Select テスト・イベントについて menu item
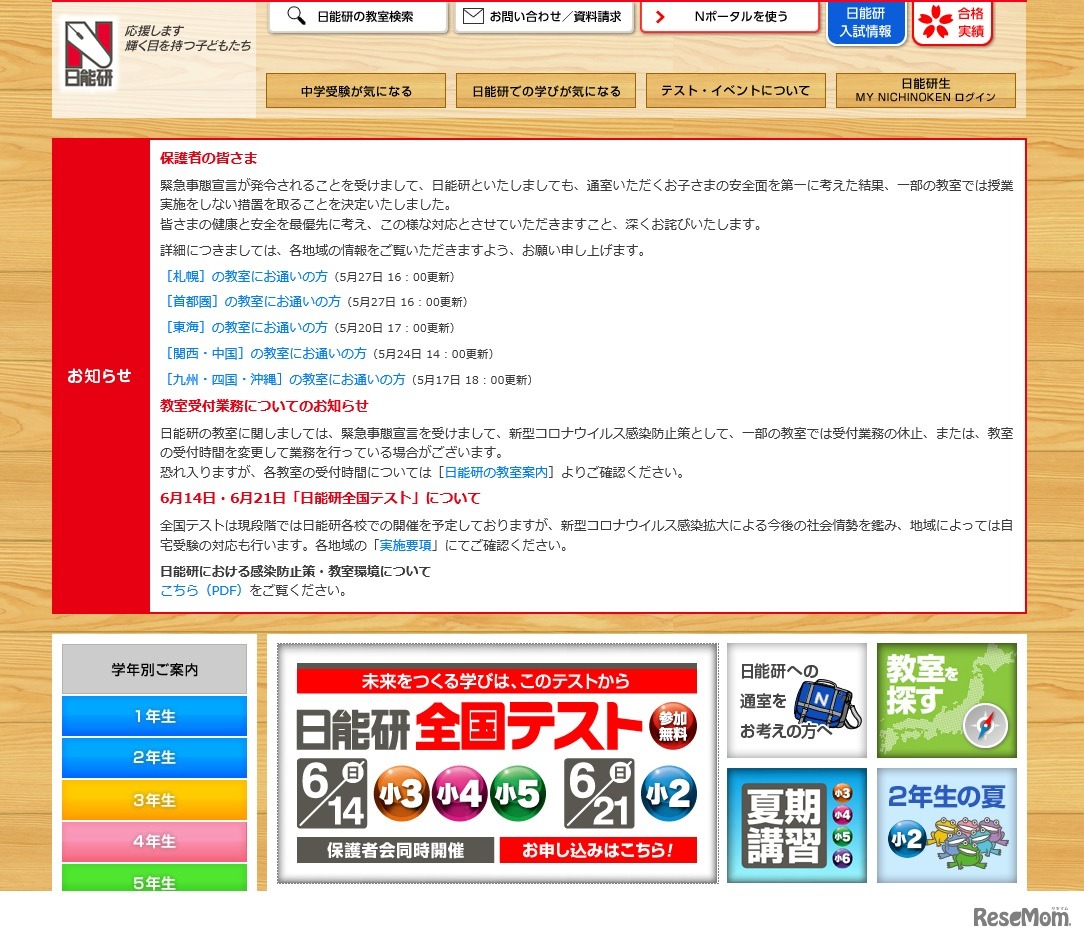The width and height of the screenshot is (1084, 940). point(735,91)
